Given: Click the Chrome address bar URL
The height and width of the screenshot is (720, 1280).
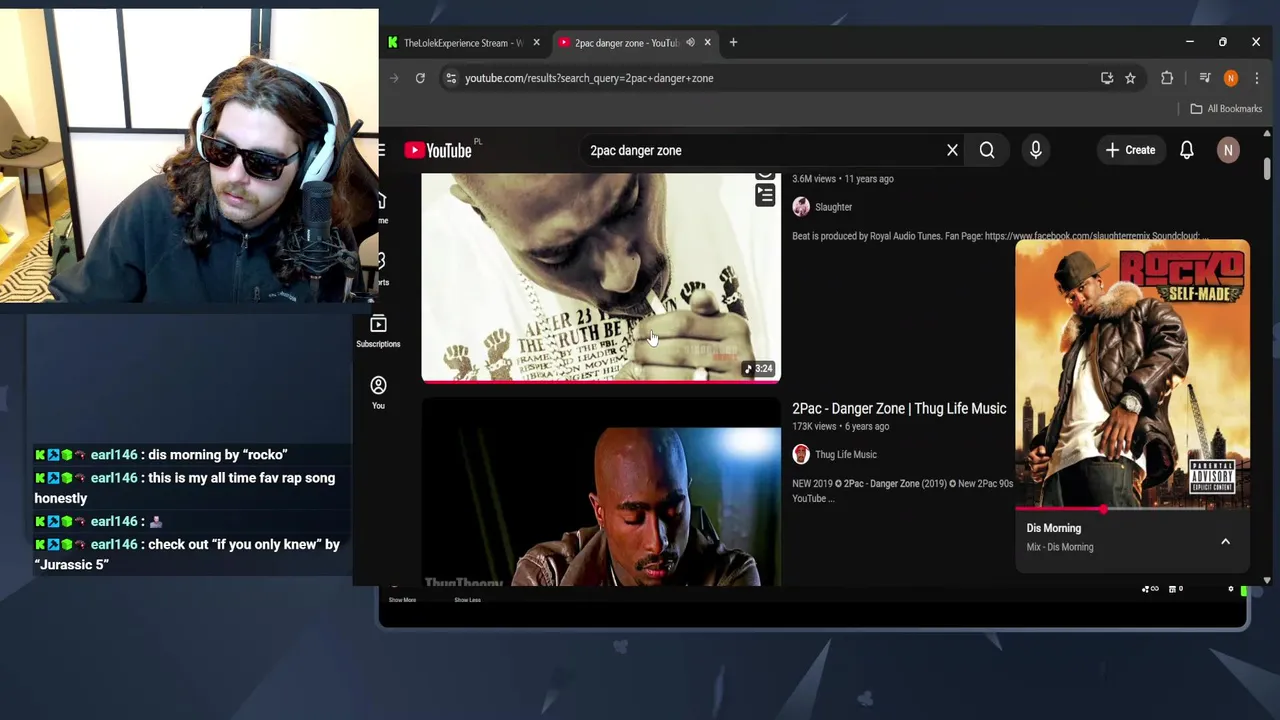Looking at the screenshot, I should coord(589,78).
